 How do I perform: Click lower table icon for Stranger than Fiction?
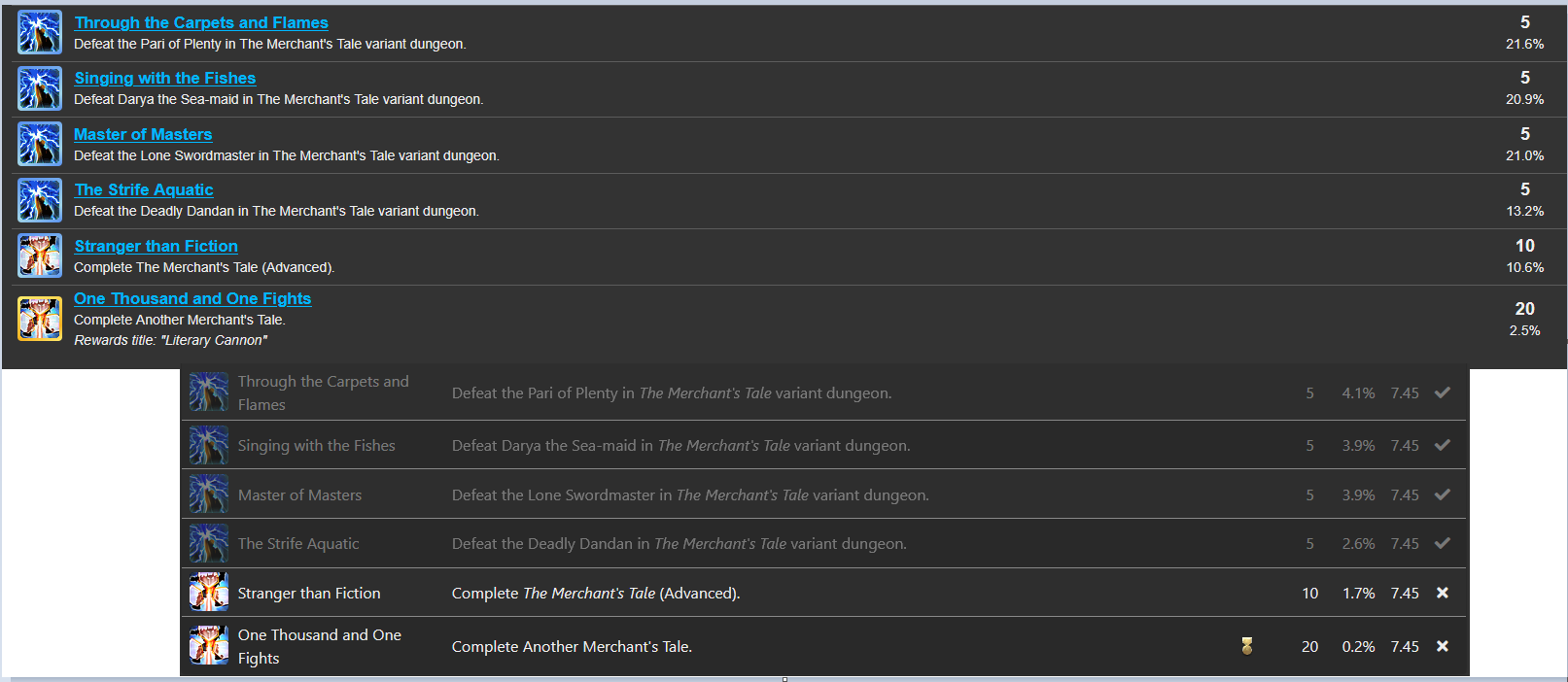click(x=209, y=593)
